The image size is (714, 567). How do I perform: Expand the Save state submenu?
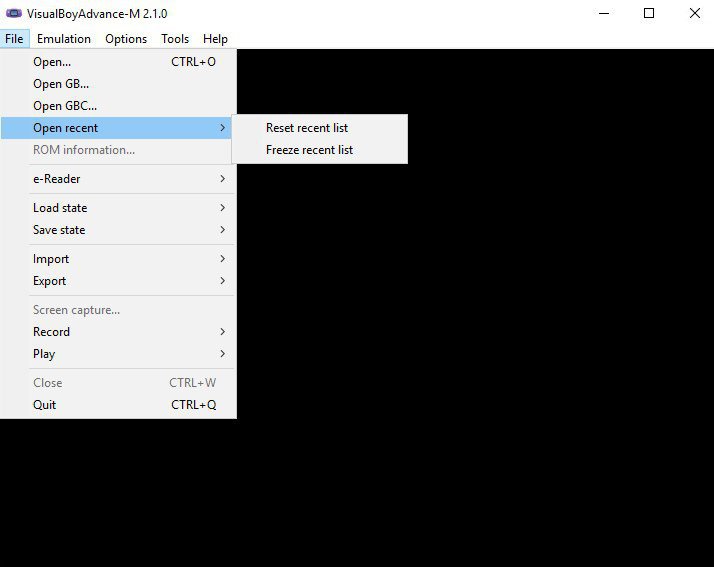click(117, 230)
